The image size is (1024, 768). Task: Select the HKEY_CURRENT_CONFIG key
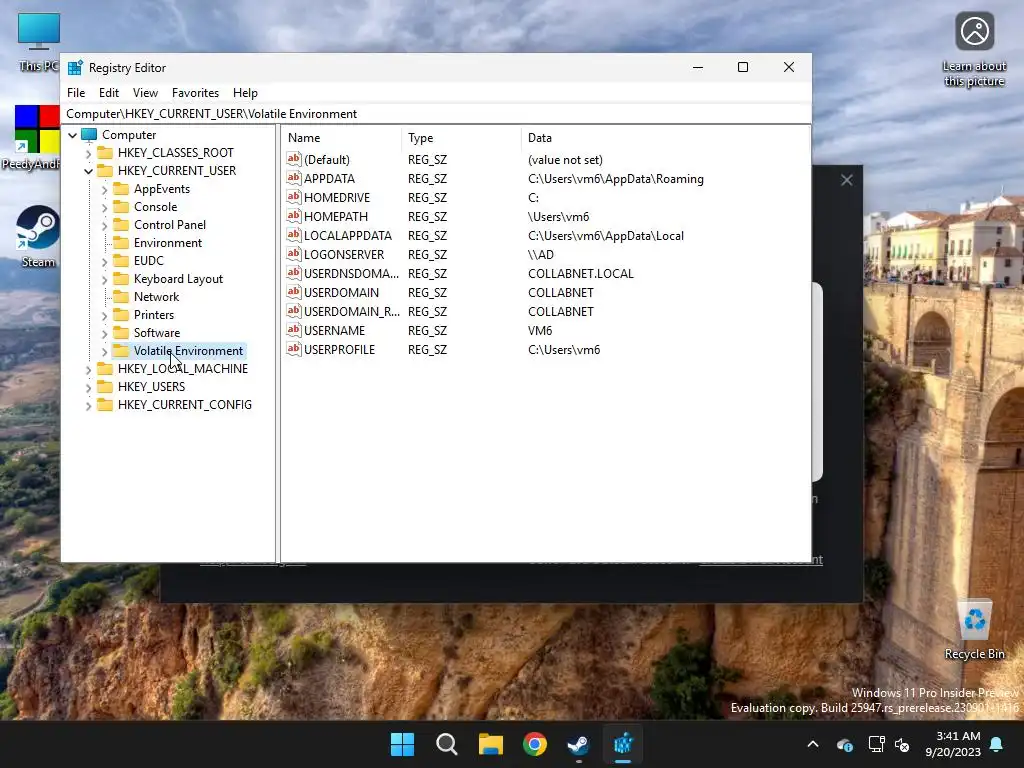[185, 405]
